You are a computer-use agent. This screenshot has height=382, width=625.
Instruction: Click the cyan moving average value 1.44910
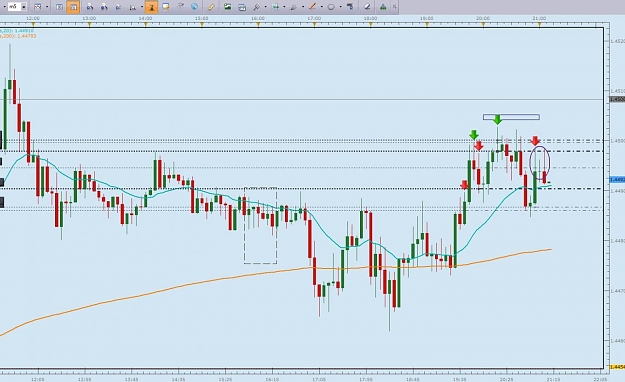click(x=25, y=31)
